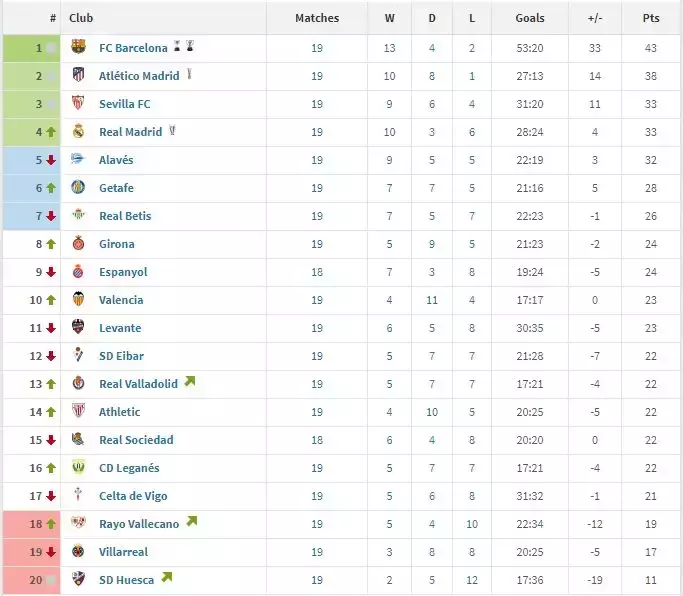Open the Rayo Vallecano team link
Screen dimensions: 683x596
point(139,524)
